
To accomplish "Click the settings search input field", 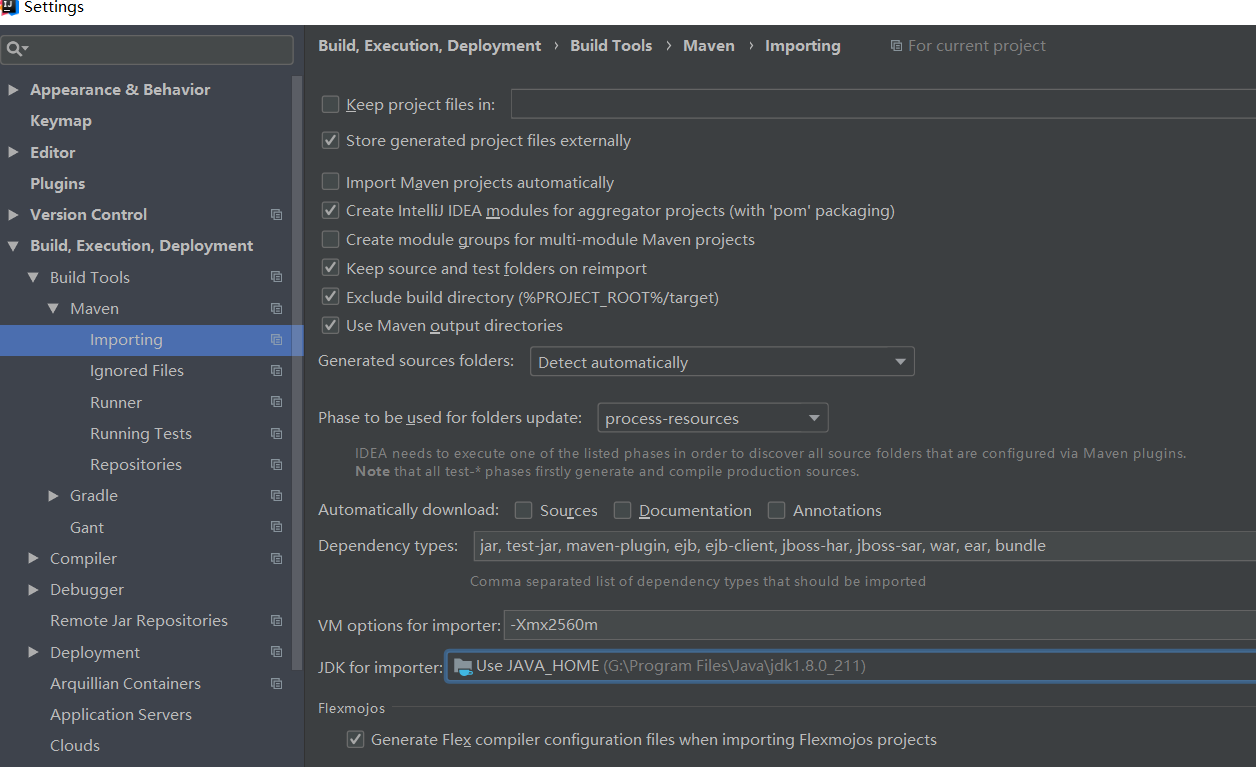I will point(148,49).
